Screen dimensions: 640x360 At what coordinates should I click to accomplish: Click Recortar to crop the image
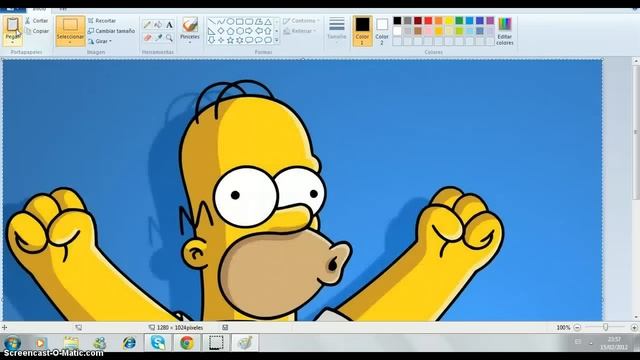click(x=102, y=20)
